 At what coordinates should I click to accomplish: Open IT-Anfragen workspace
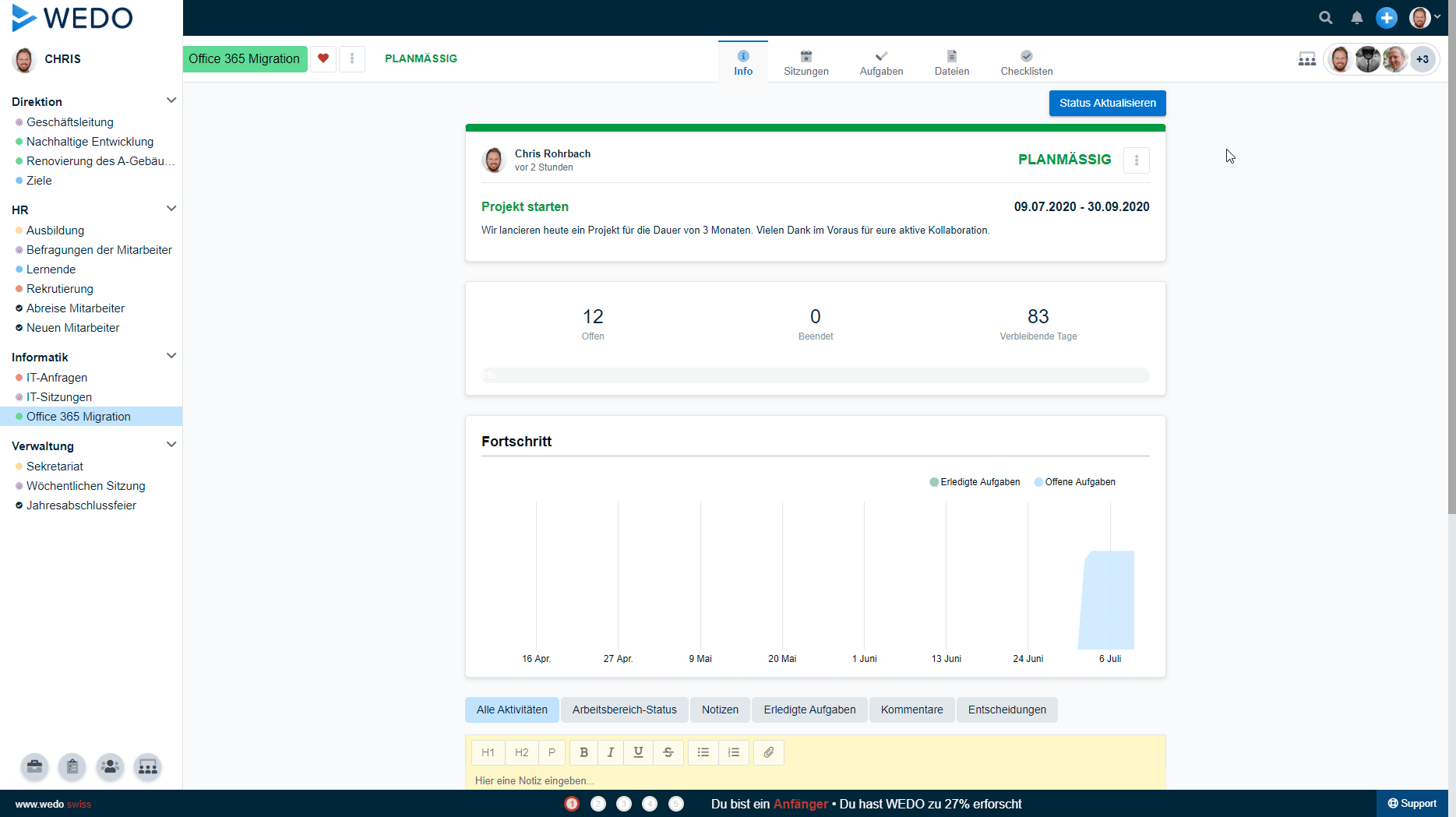click(x=57, y=378)
